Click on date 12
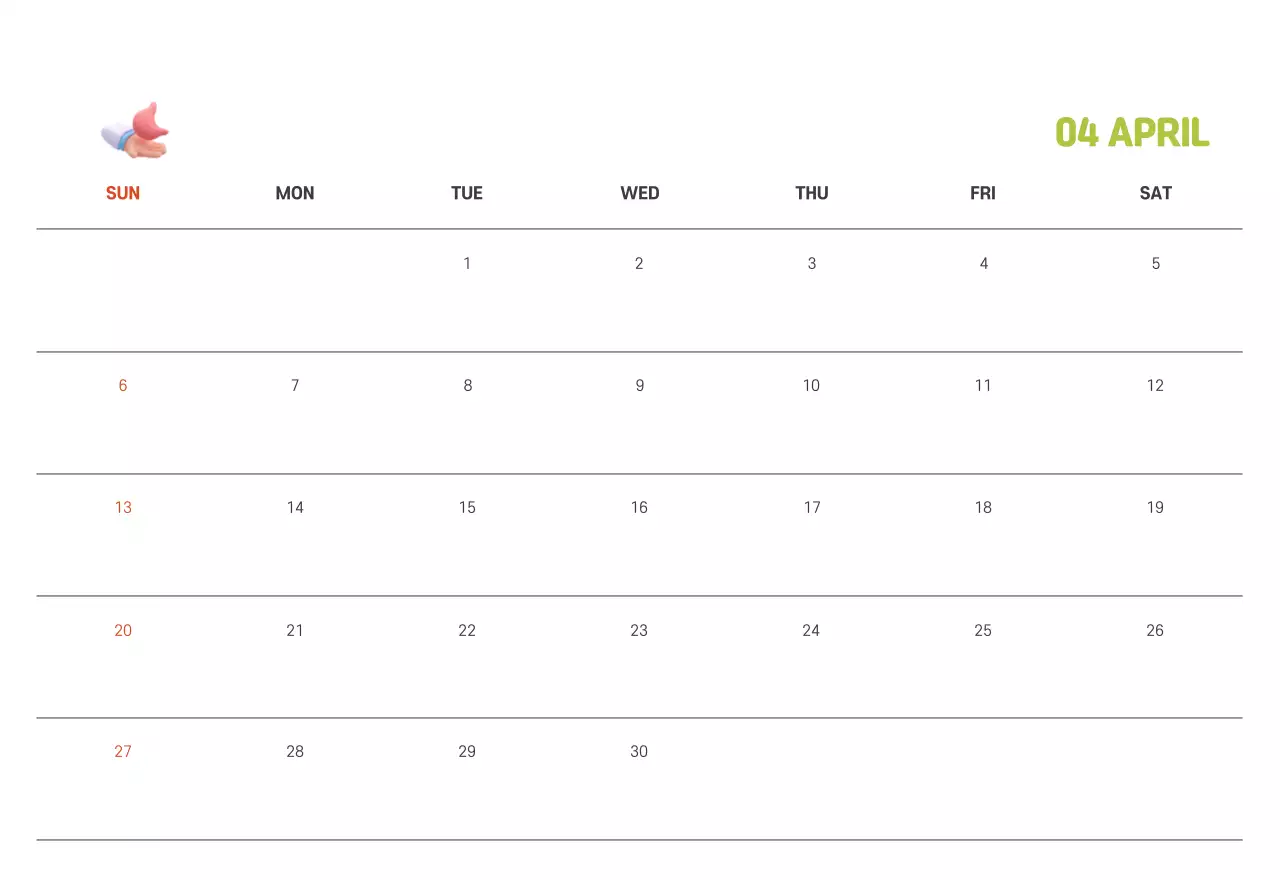This screenshot has width=1280, height=880. (1155, 386)
